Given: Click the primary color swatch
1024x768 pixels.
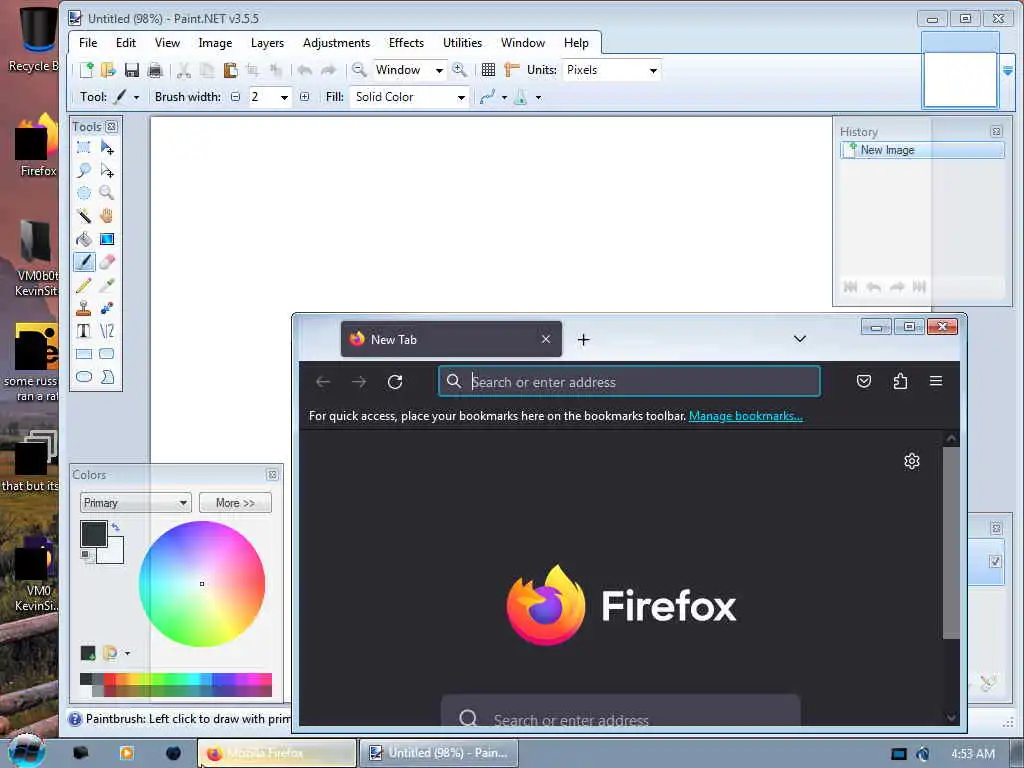Looking at the screenshot, I should tap(93, 534).
